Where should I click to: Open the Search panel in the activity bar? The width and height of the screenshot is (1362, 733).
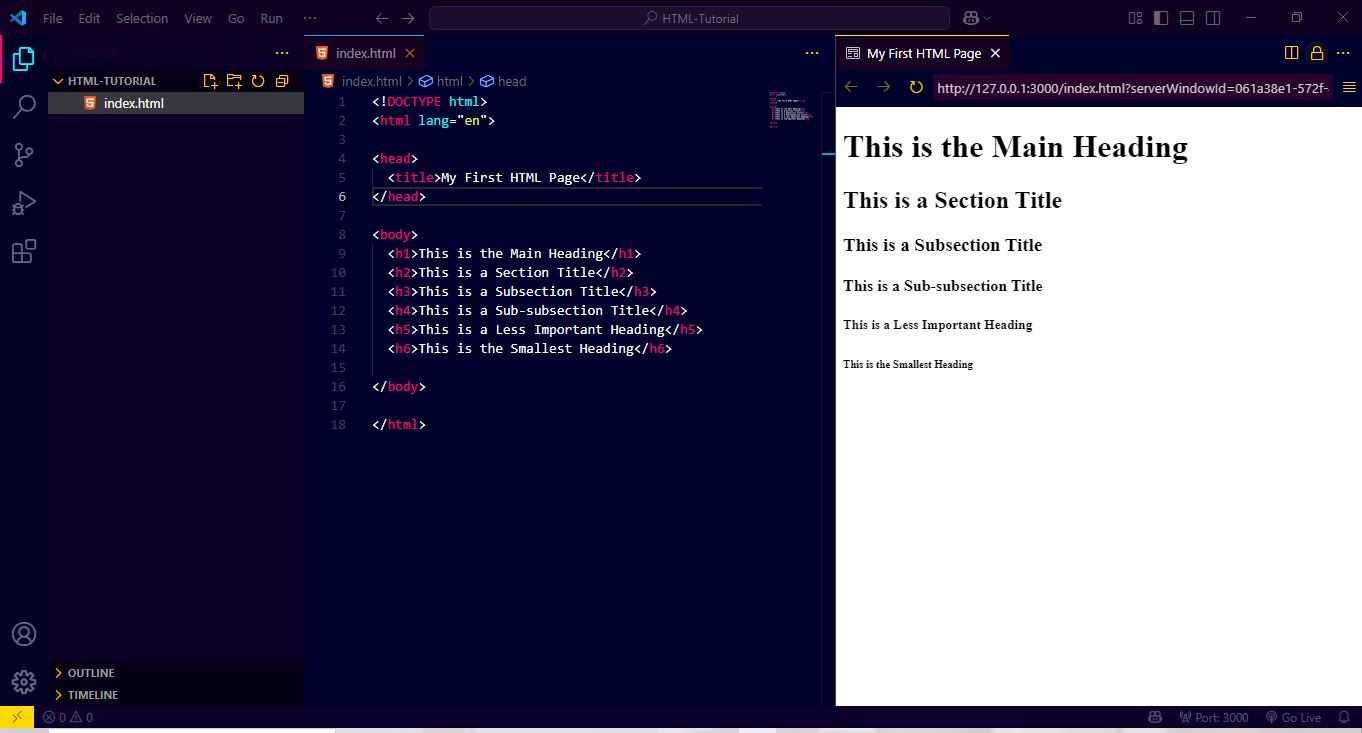(23, 106)
